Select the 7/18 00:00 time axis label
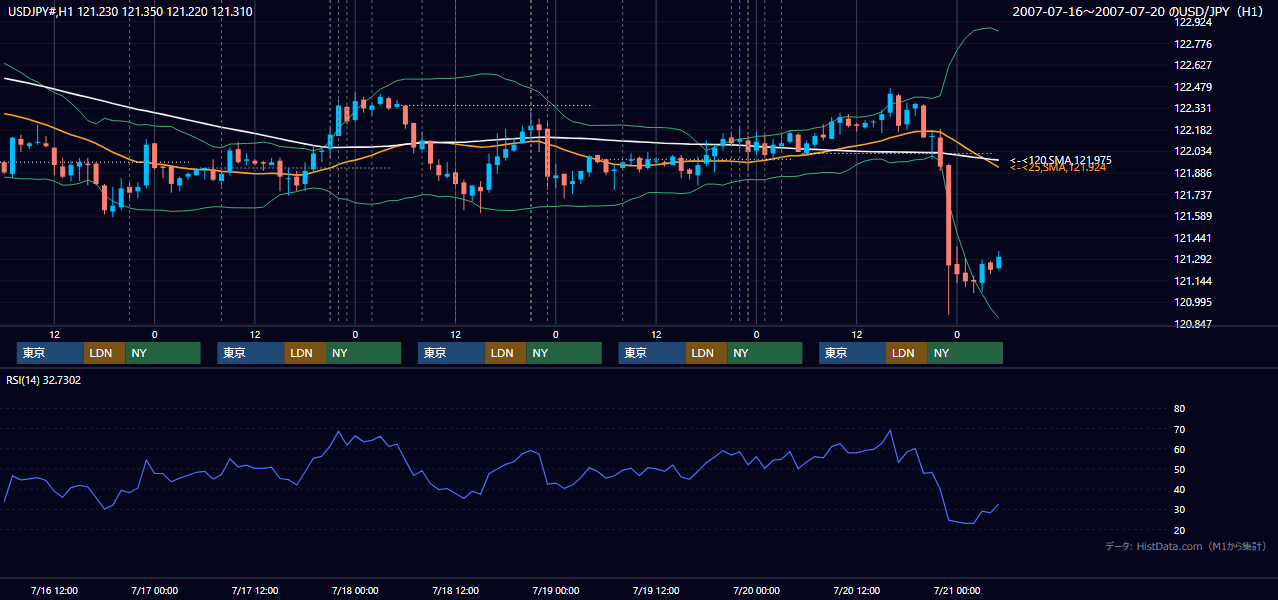This screenshot has height=600, width=1278. (355, 590)
